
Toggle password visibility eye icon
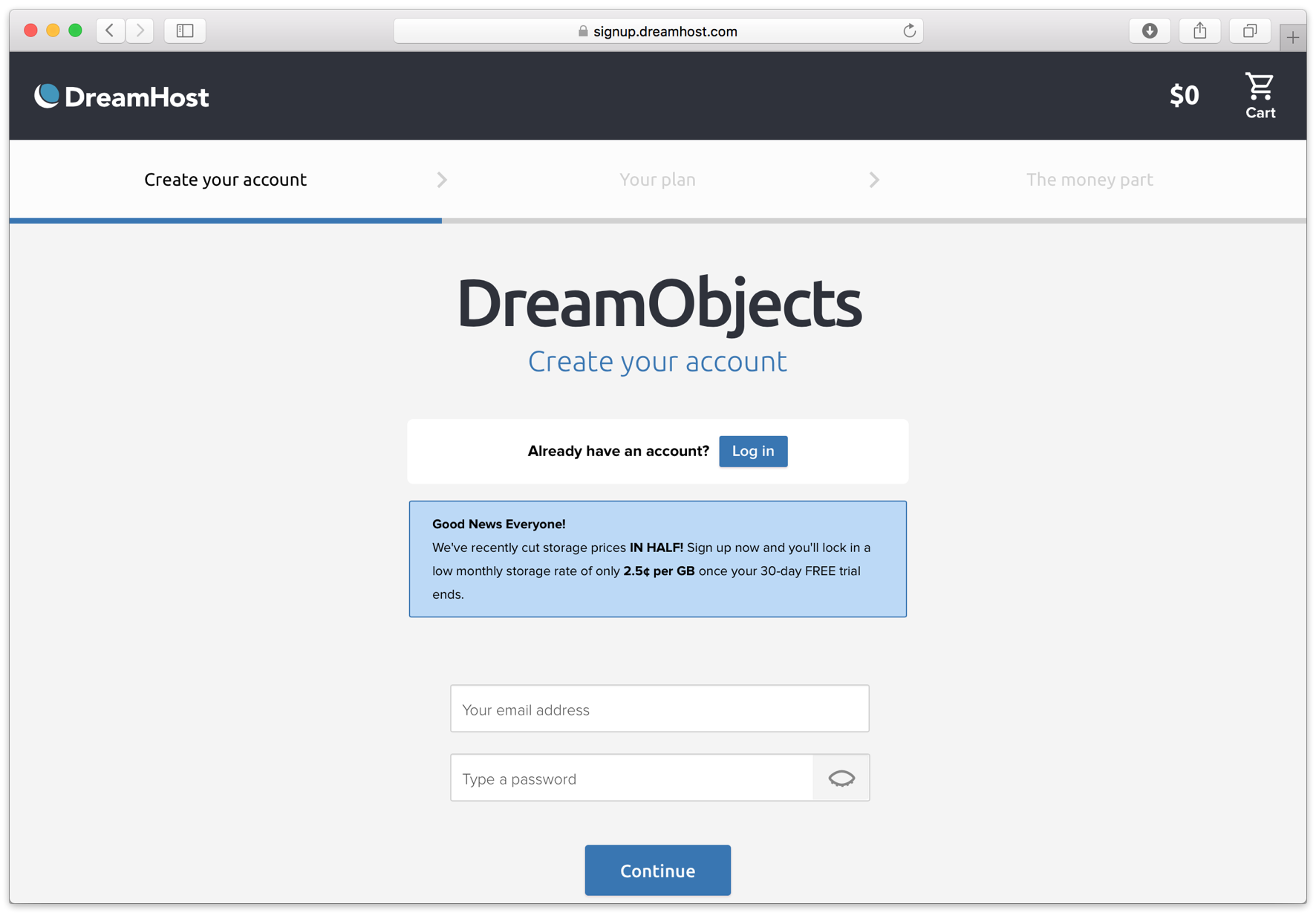(x=841, y=778)
